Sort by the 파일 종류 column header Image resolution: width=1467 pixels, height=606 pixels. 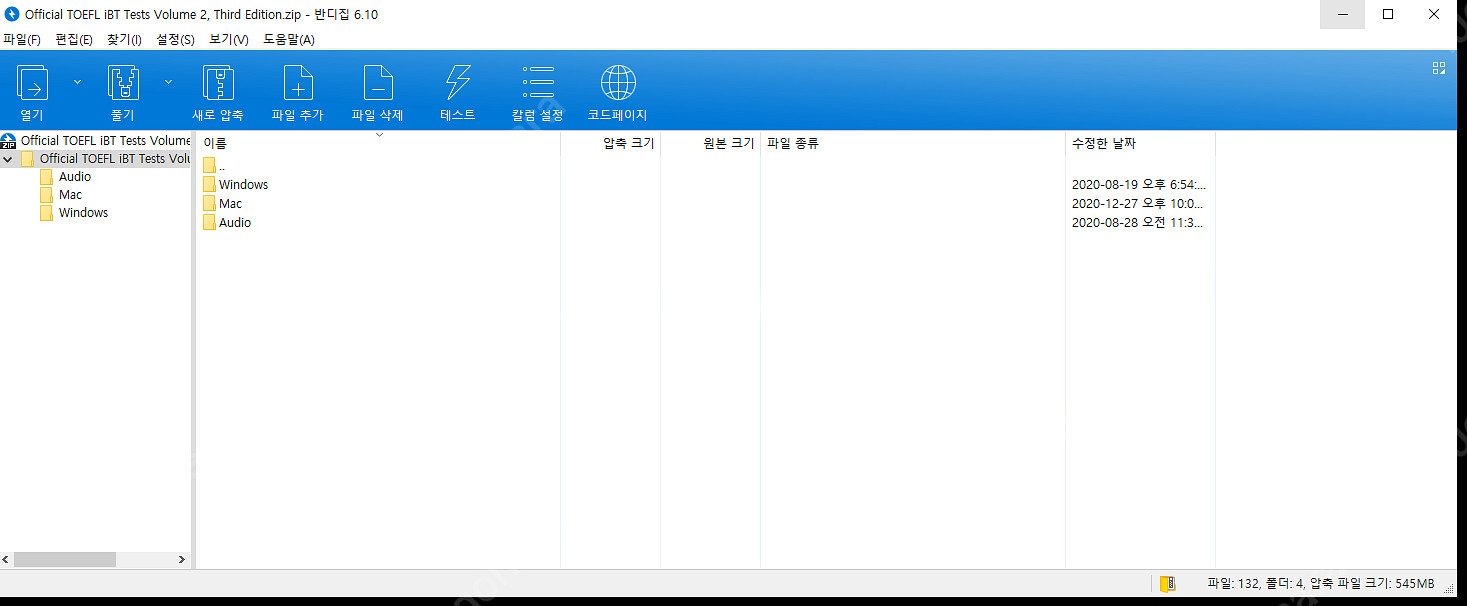pos(913,143)
